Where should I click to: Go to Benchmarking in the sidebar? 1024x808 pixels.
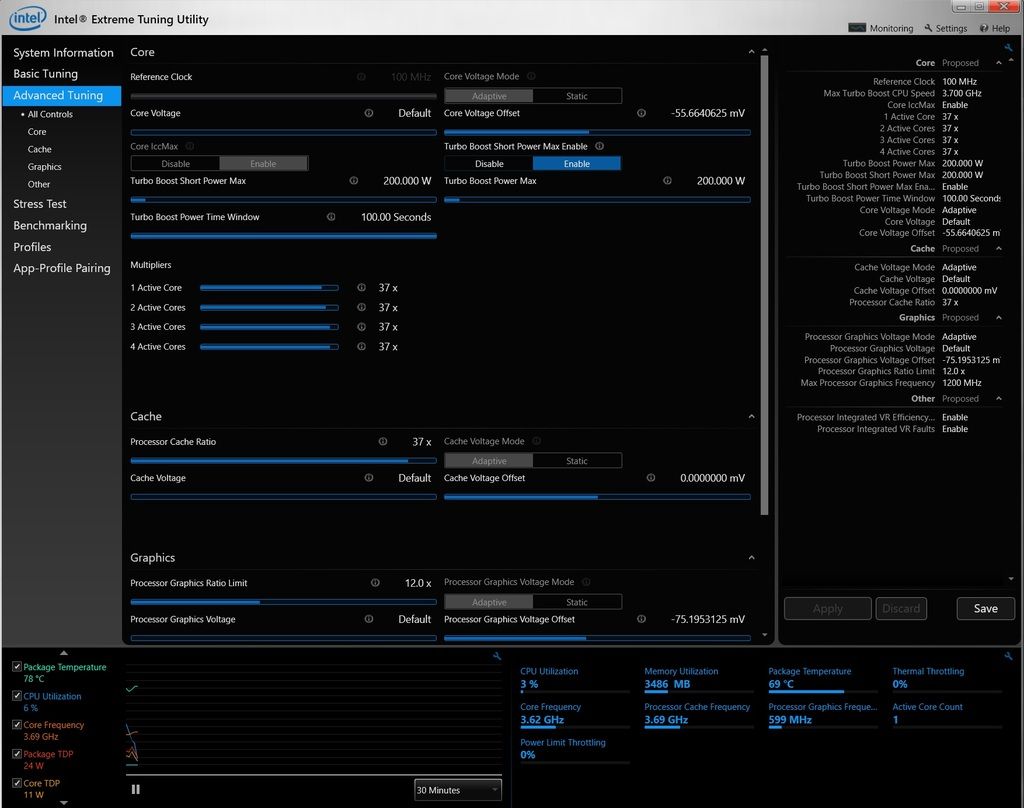pyautogui.click(x=50, y=226)
